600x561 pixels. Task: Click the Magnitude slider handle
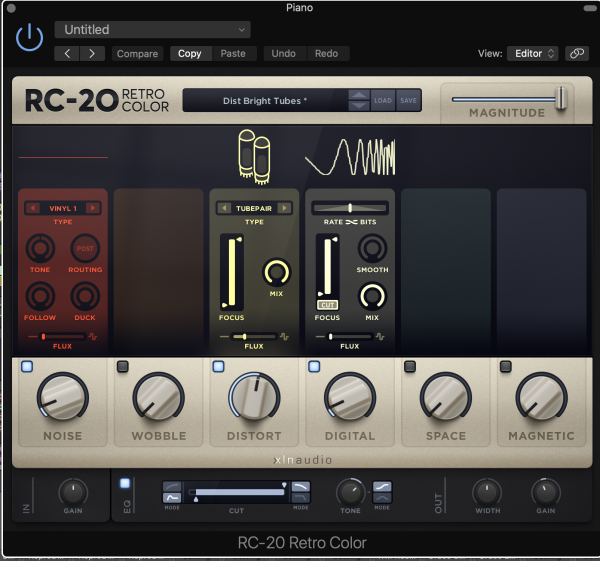pyautogui.click(x=561, y=98)
